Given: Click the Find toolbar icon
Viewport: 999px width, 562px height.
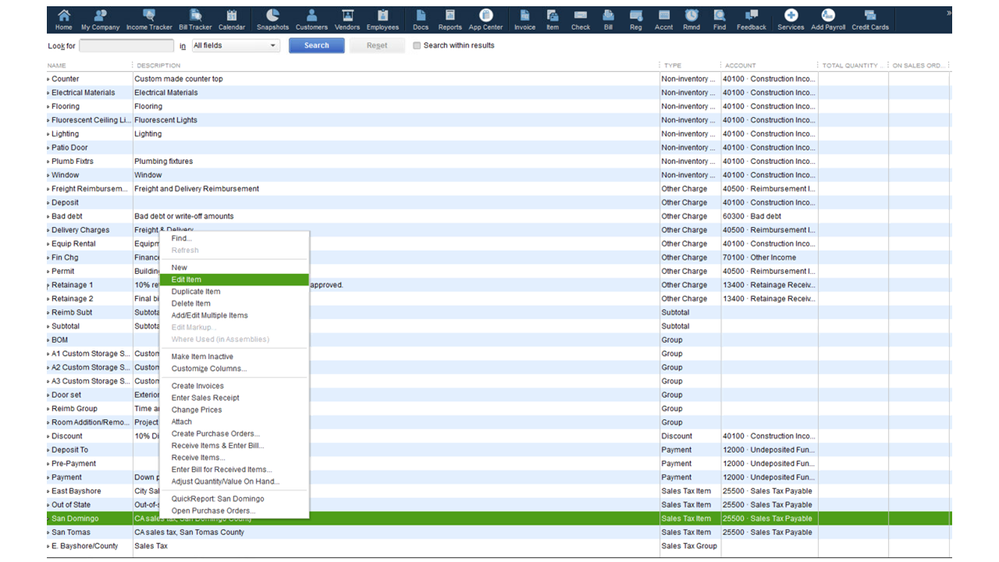Looking at the screenshot, I should [719, 20].
